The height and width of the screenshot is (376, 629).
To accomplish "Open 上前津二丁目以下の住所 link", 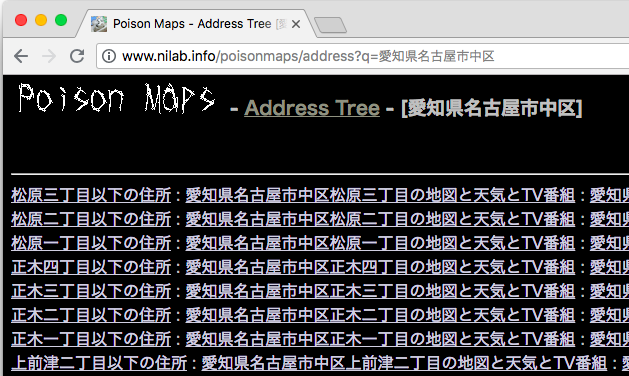I will coord(99,363).
